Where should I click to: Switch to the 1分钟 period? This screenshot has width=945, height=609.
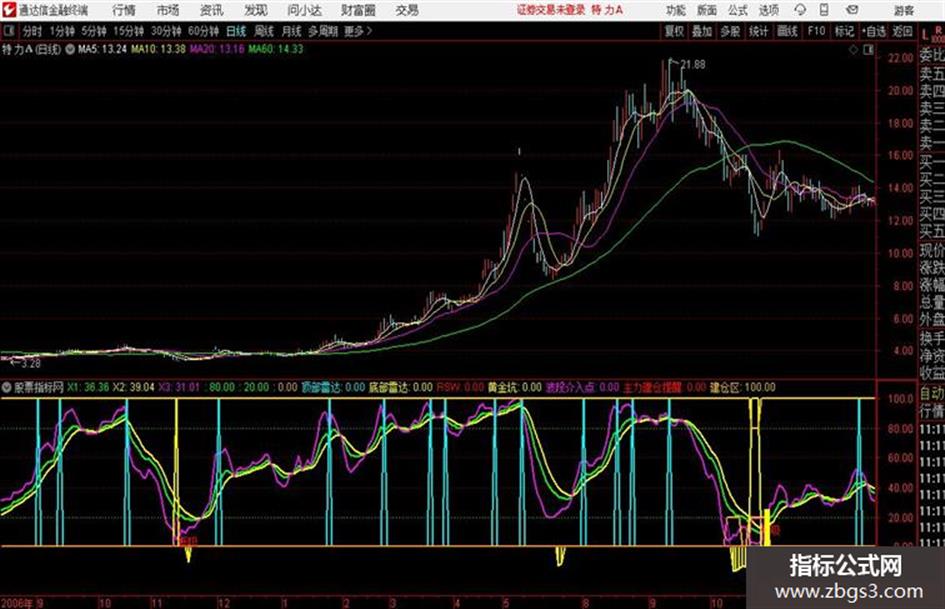pos(62,31)
